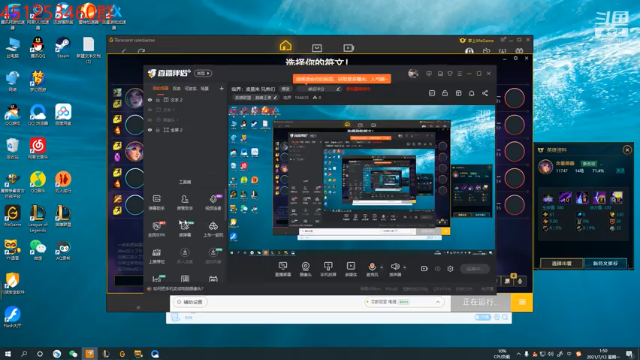Expand the chevron in white helper bar
The height and width of the screenshot is (360, 640).
tap(438, 302)
